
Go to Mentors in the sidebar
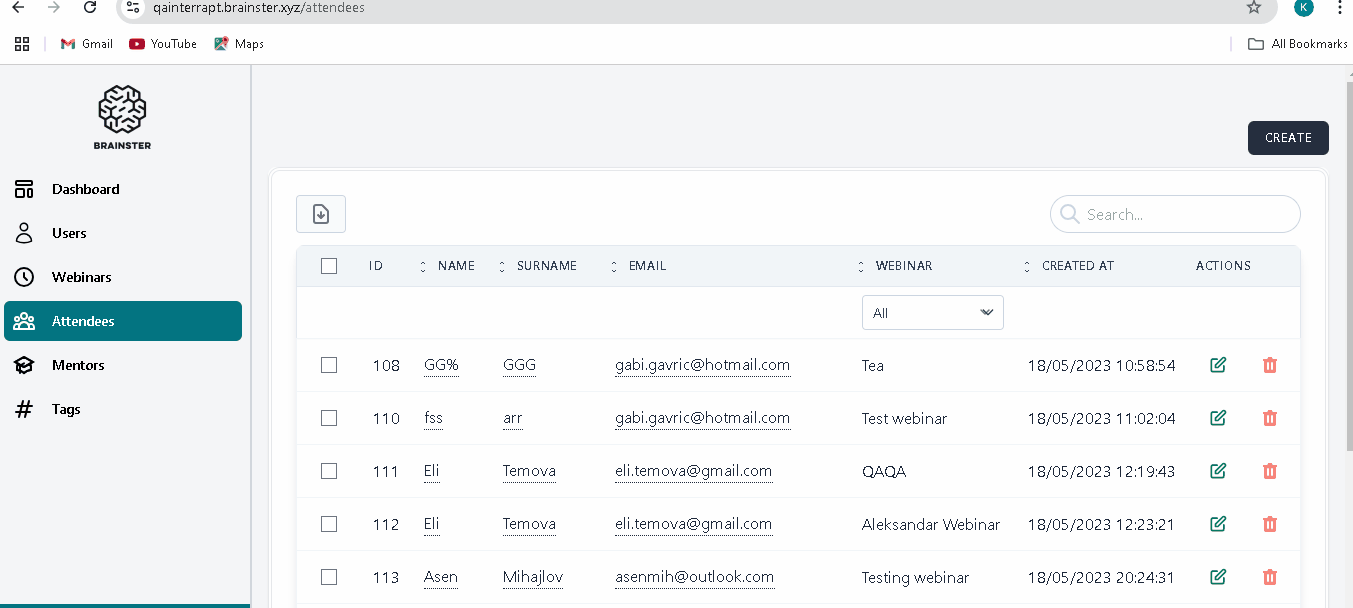[x=78, y=365]
